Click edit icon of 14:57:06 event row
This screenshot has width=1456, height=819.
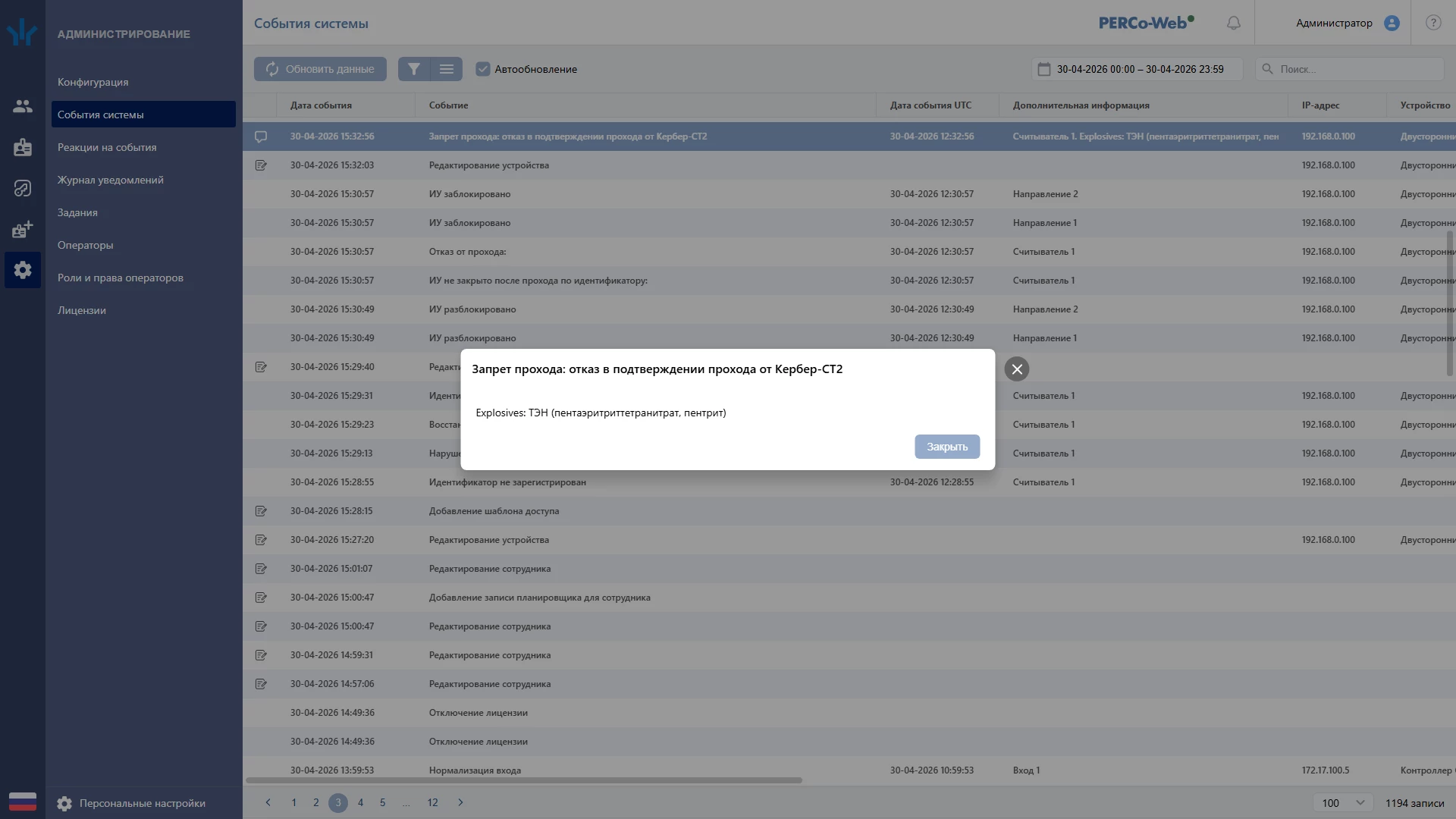coord(261,684)
